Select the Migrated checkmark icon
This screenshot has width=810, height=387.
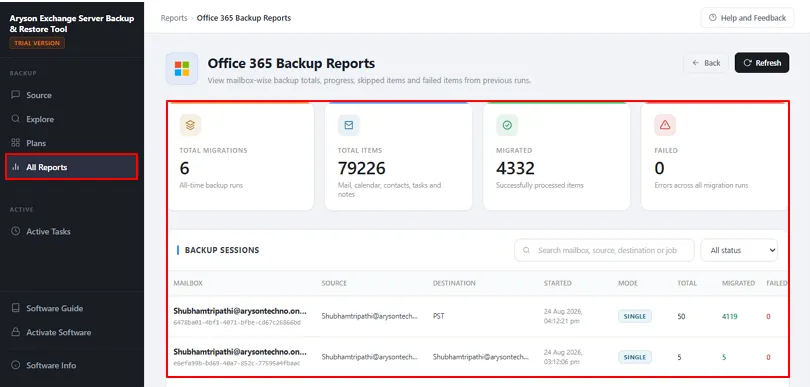point(507,125)
